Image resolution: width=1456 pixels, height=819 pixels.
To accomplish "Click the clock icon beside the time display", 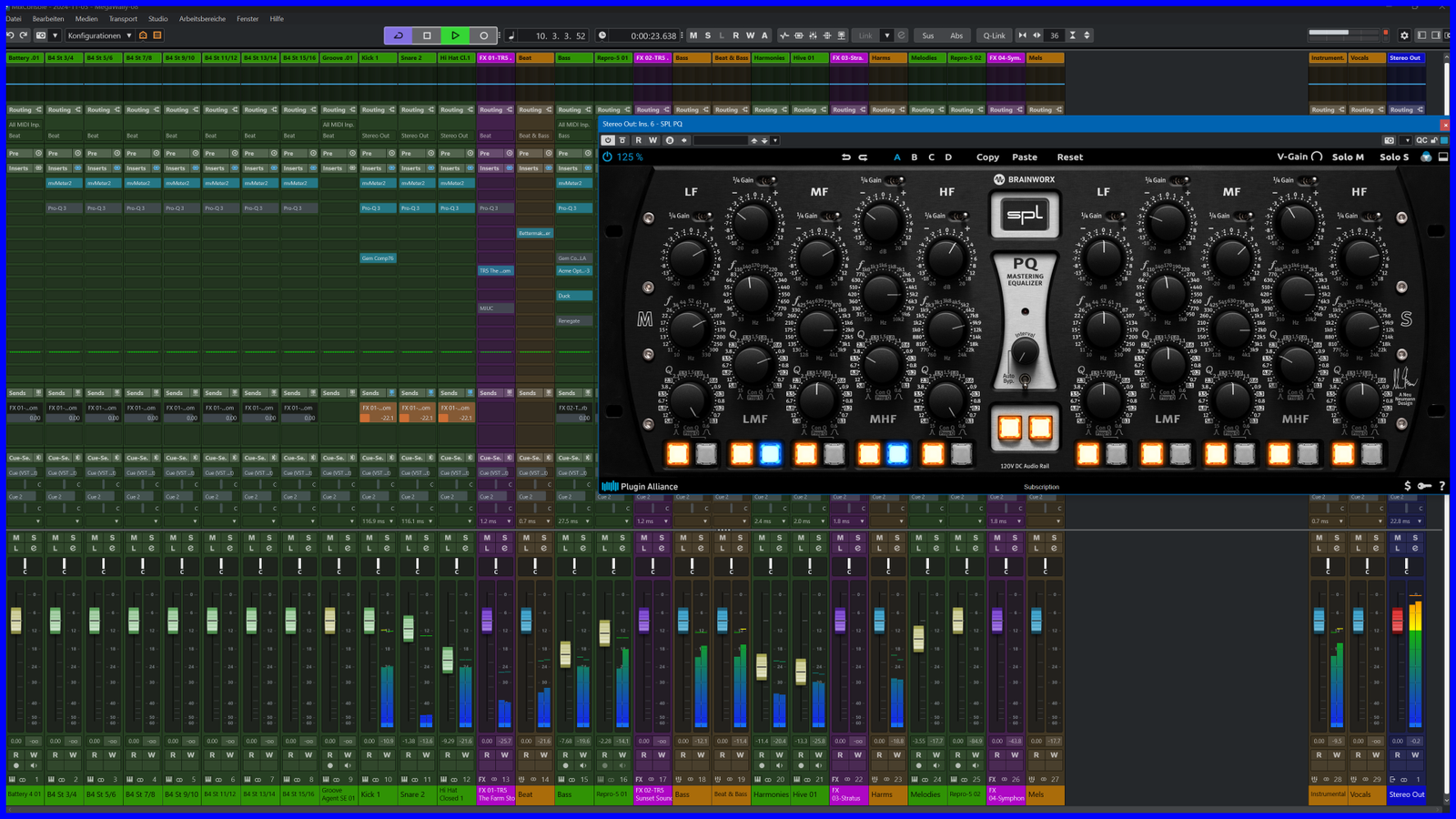I will pos(602,35).
